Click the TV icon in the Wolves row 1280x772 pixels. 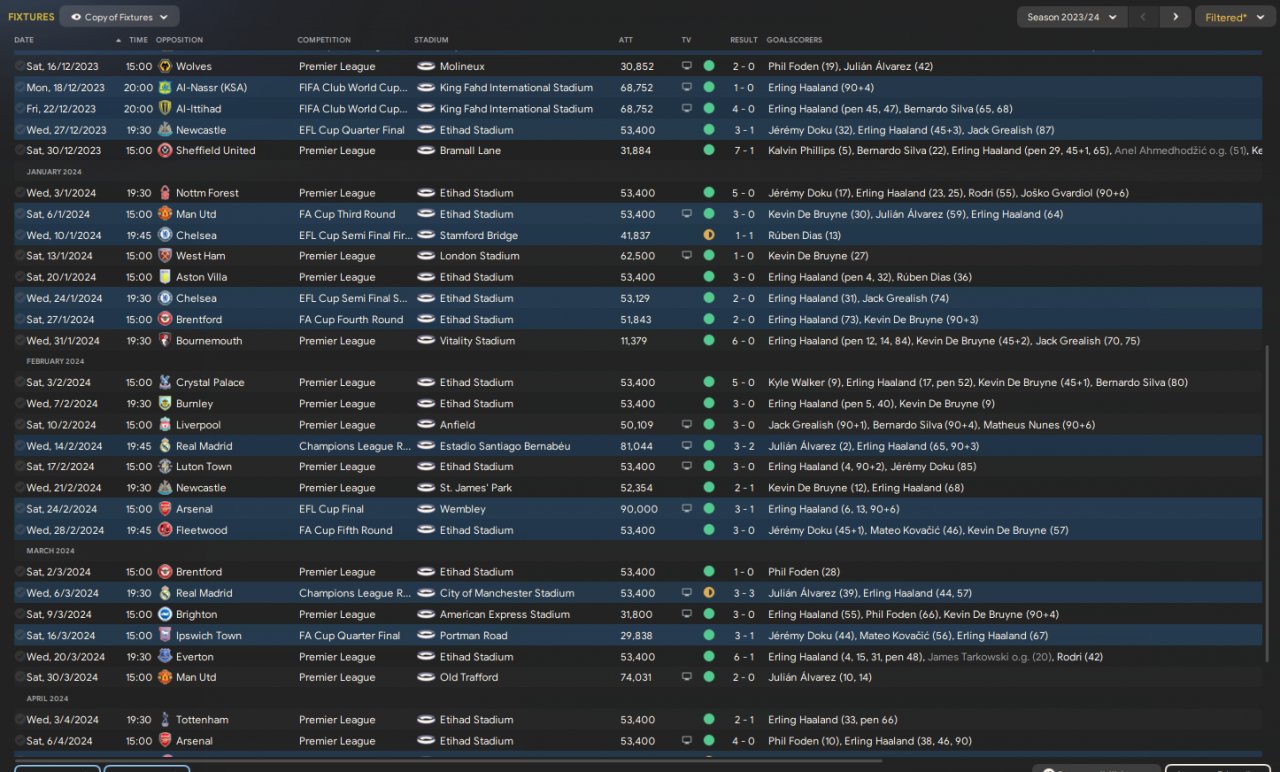pyautogui.click(x=687, y=66)
